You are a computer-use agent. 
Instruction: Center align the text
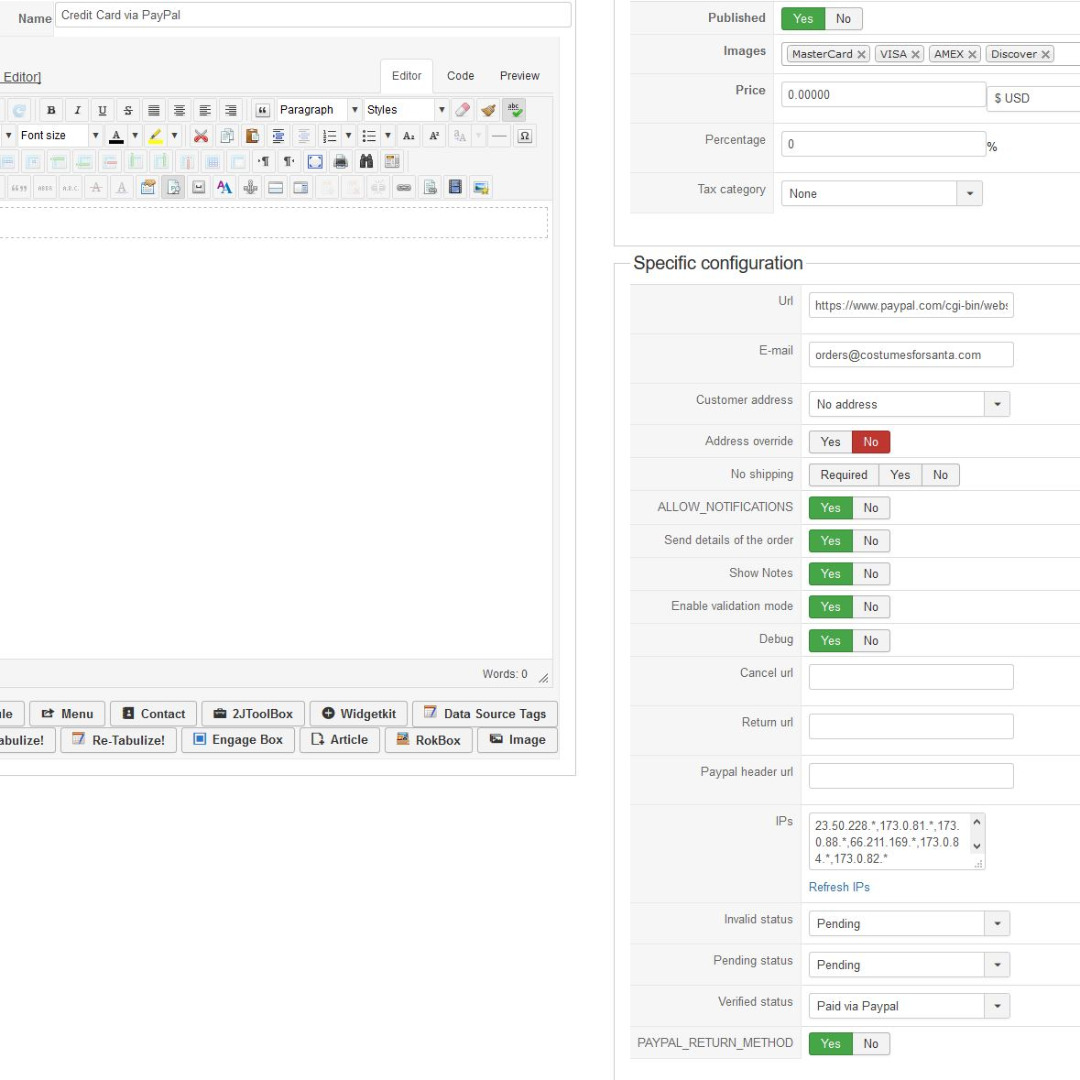coord(179,110)
